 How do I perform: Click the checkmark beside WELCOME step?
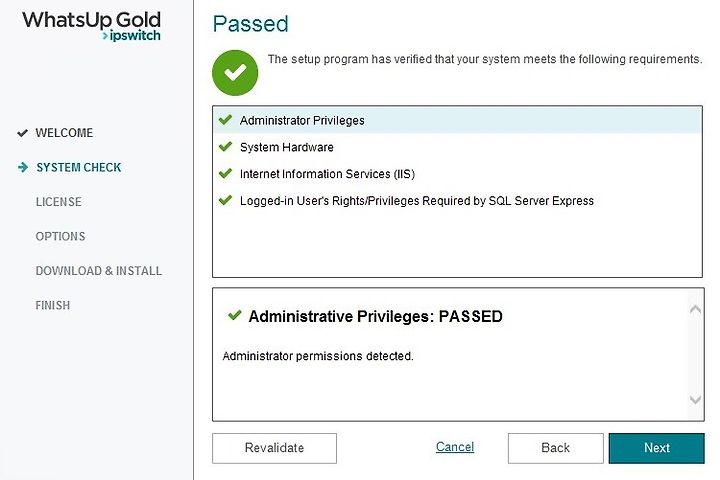point(22,133)
